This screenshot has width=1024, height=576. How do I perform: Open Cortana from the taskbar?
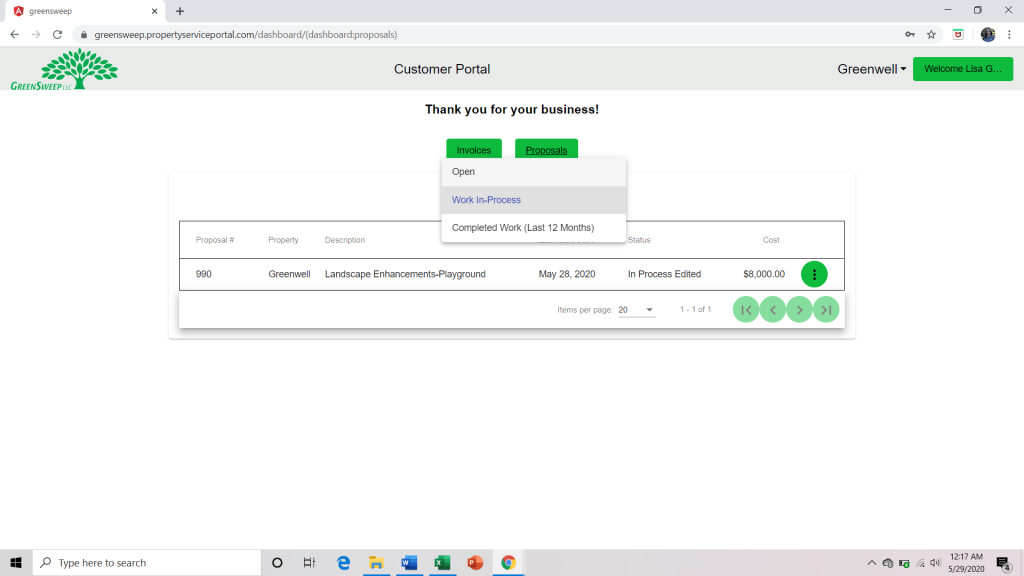pyautogui.click(x=277, y=562)
